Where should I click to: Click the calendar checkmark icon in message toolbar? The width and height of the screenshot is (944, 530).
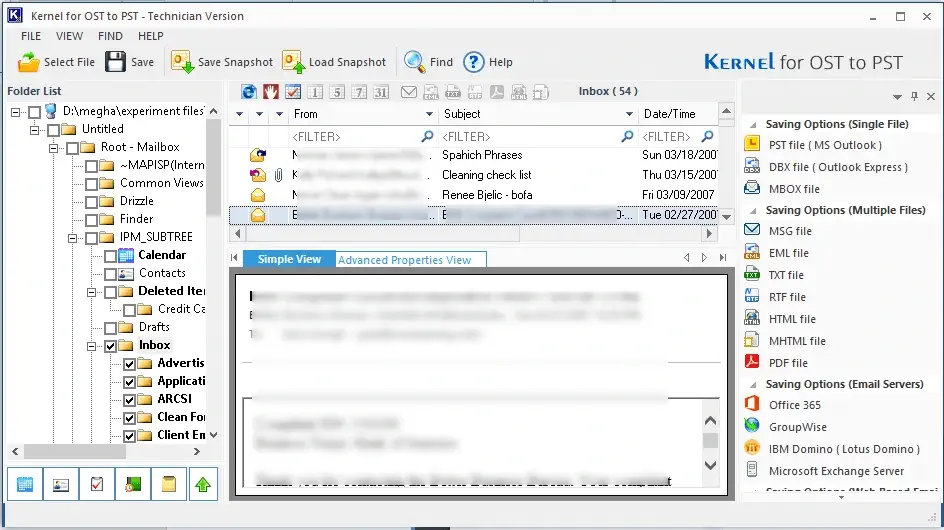pyautogui.click(x=293, y=92)
